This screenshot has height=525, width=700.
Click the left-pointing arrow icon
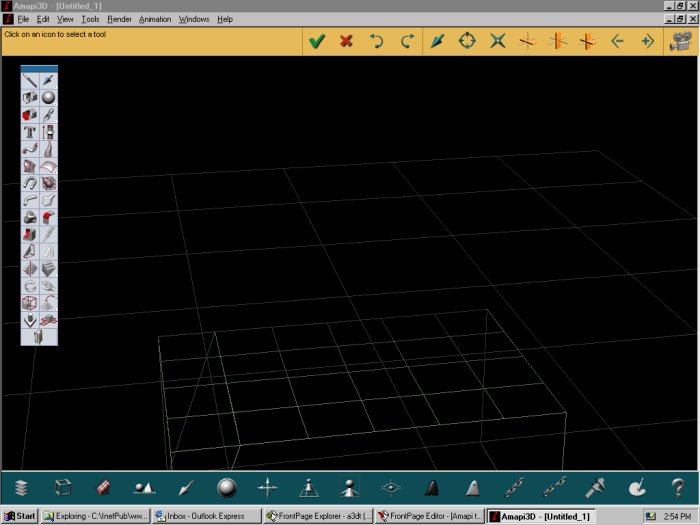(617, 42)
